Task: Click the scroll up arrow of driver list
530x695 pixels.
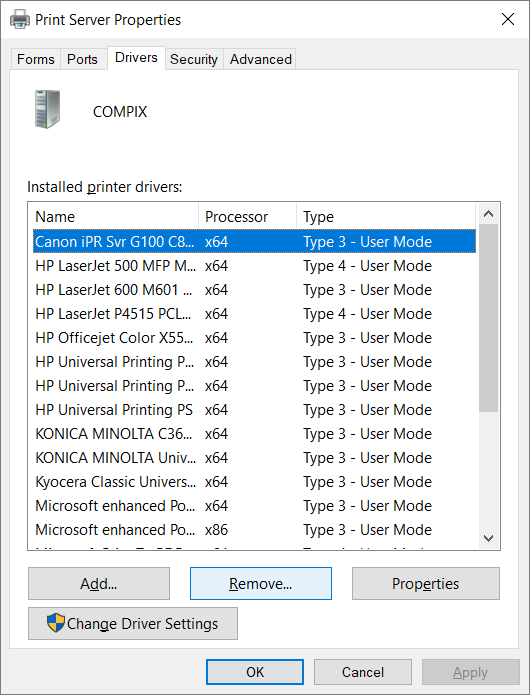Action: (488, 214)
